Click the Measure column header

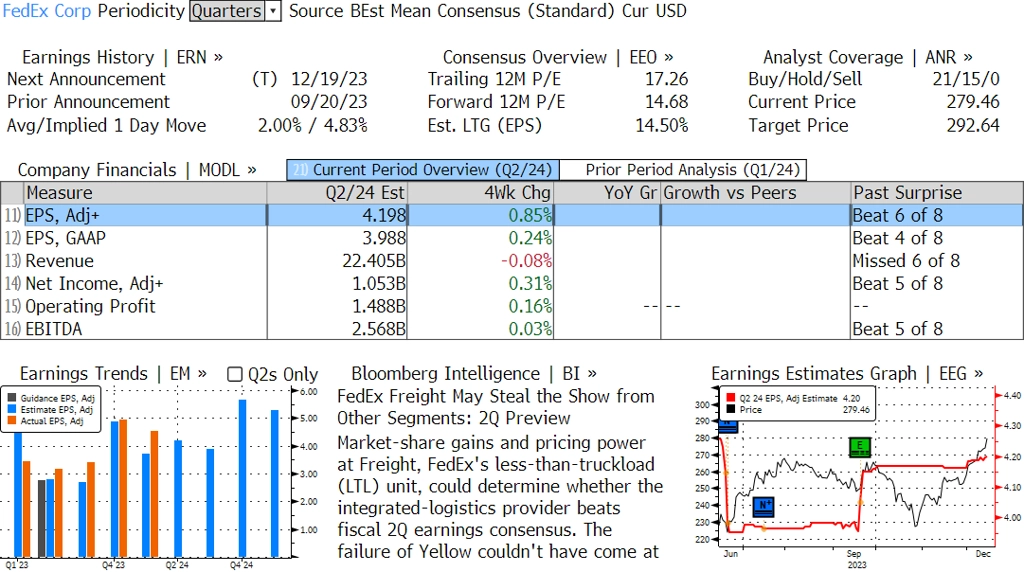(x=145, y=193)
